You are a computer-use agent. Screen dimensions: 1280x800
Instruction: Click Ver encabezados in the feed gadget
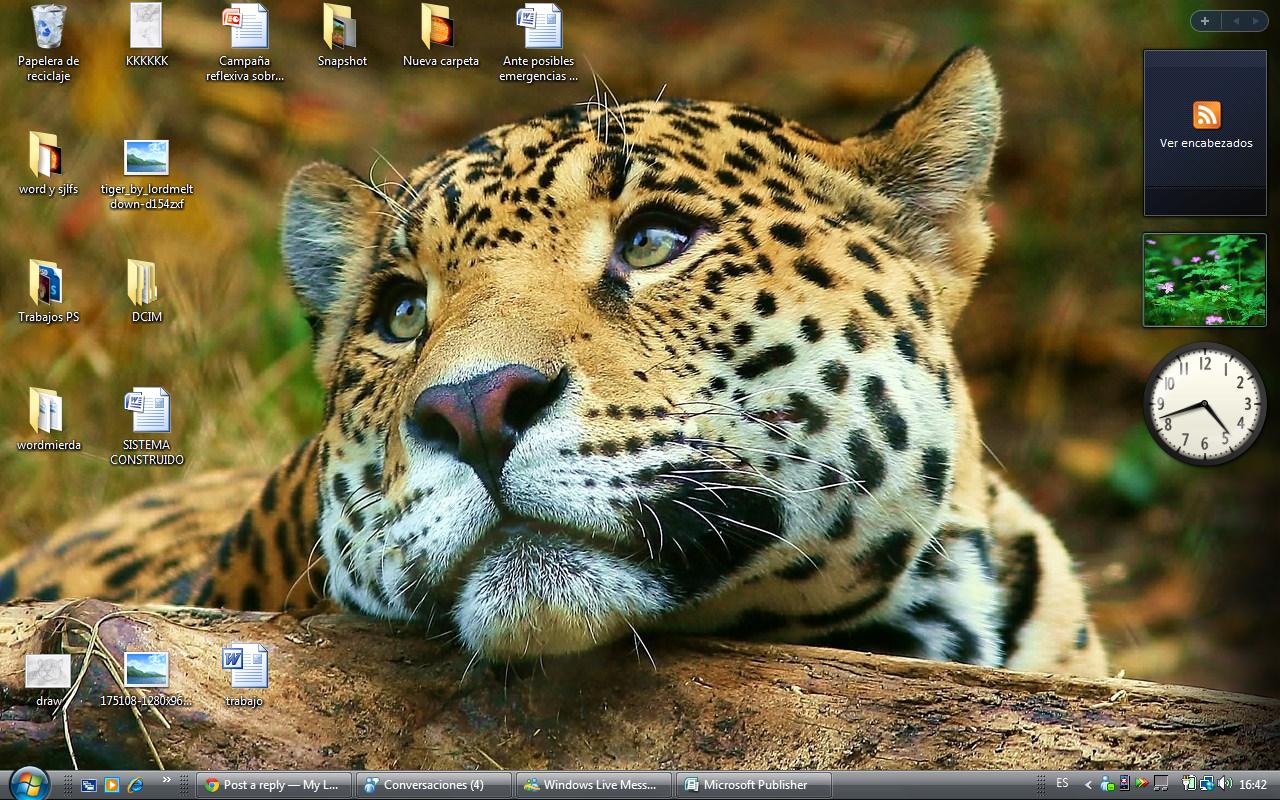(x=1205, y=143)
